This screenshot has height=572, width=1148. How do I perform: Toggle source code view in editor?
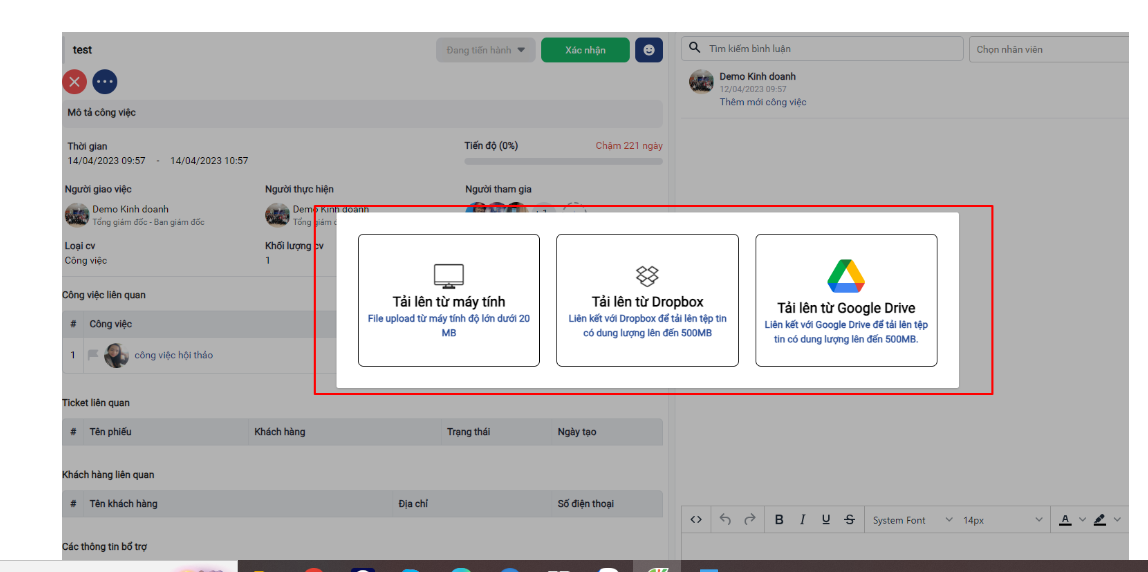696,520
